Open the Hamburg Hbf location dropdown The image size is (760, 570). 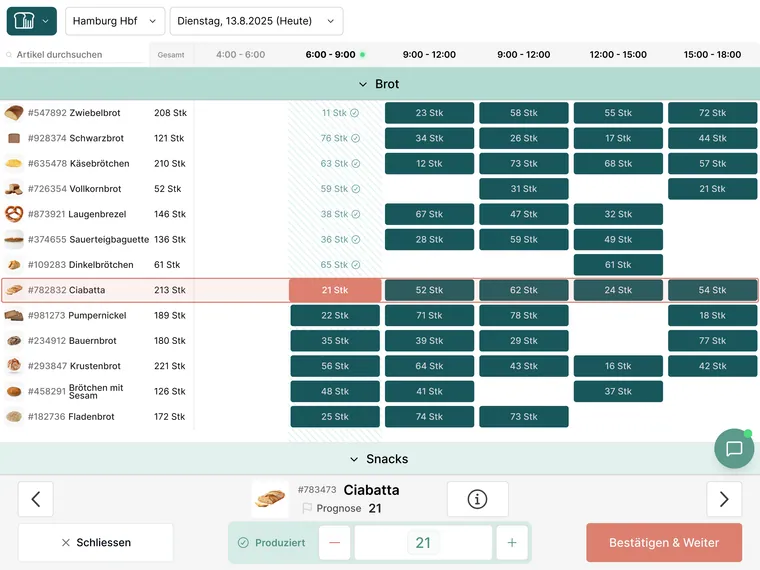[x=115, y=21]
